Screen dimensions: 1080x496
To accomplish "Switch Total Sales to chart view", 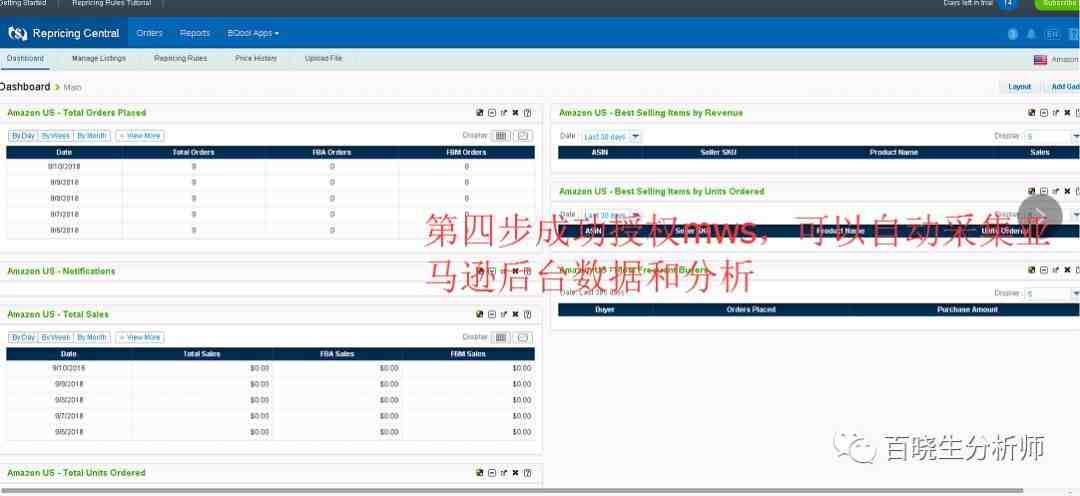I will 523,338.
